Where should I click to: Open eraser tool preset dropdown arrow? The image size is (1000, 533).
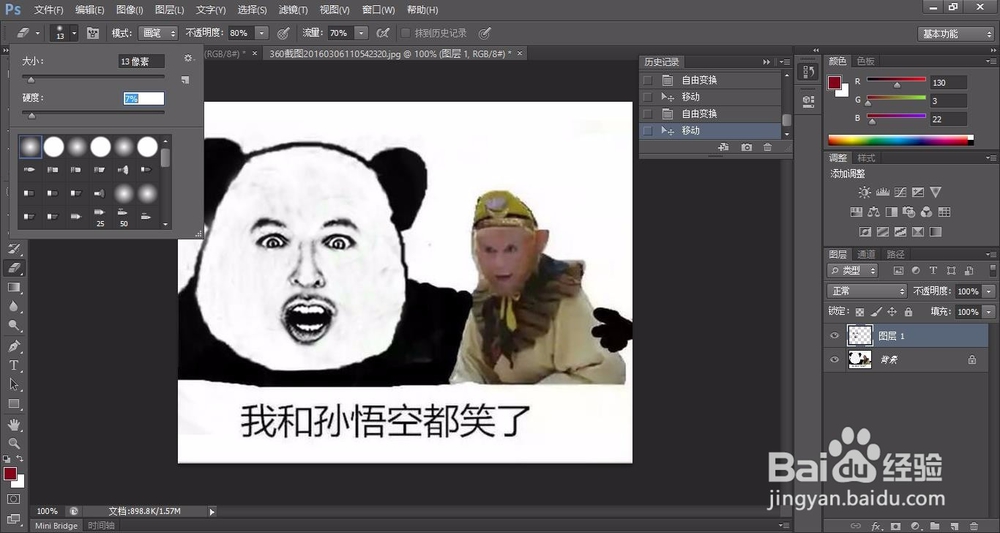click(x=38, y=33)
